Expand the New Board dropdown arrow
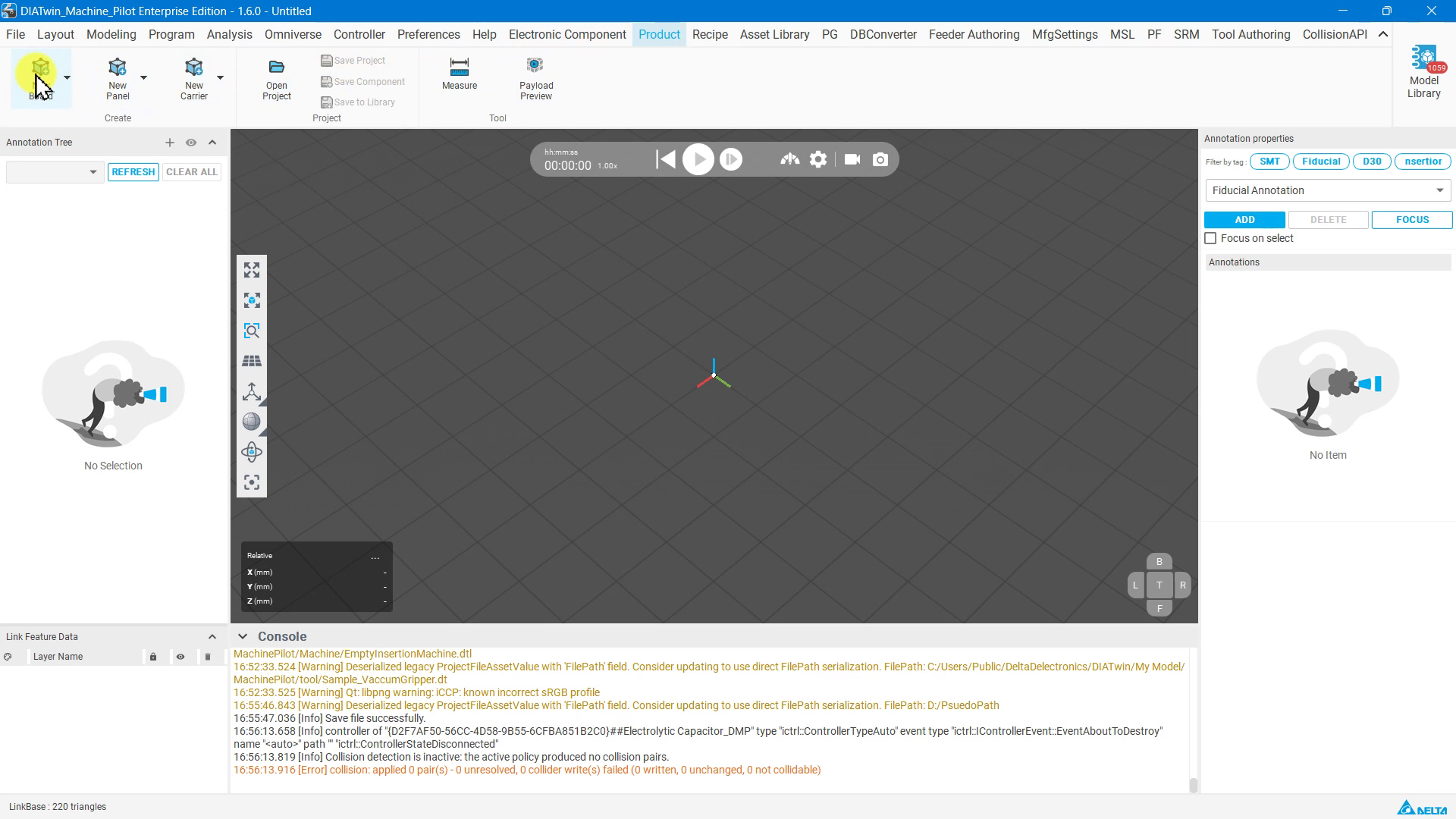 pos(67,77)
